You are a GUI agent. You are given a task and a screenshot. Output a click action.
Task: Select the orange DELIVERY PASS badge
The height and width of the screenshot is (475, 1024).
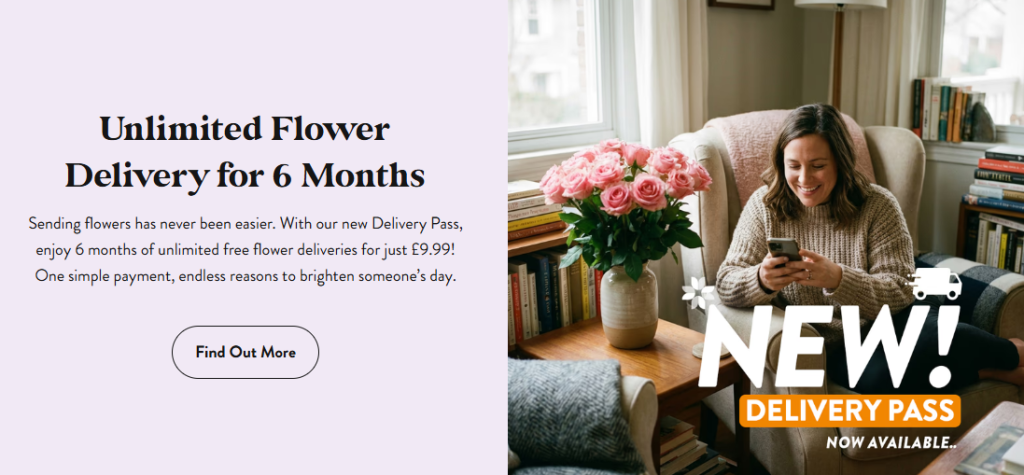(850, 411)
